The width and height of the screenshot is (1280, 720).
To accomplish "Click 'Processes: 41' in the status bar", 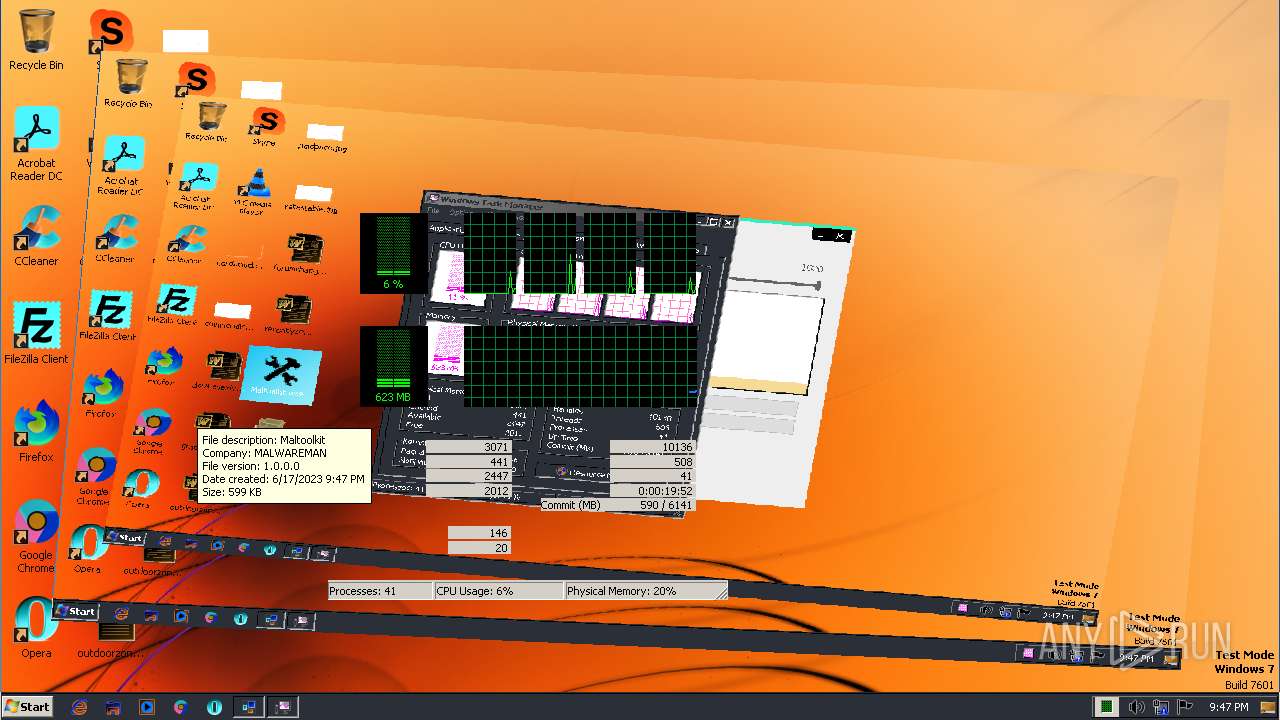I will click(x=380, y=591).
